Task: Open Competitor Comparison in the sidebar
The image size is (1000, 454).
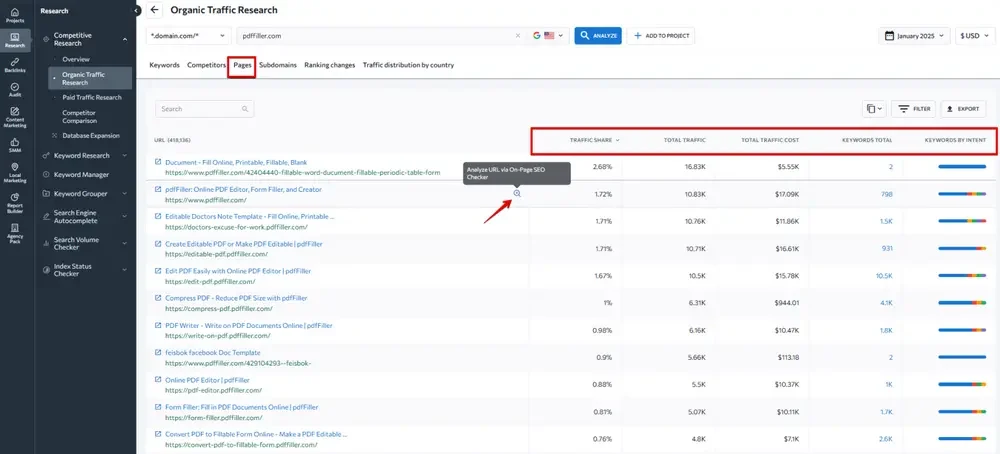Action: pyautogui.click(x=80, y=117)
